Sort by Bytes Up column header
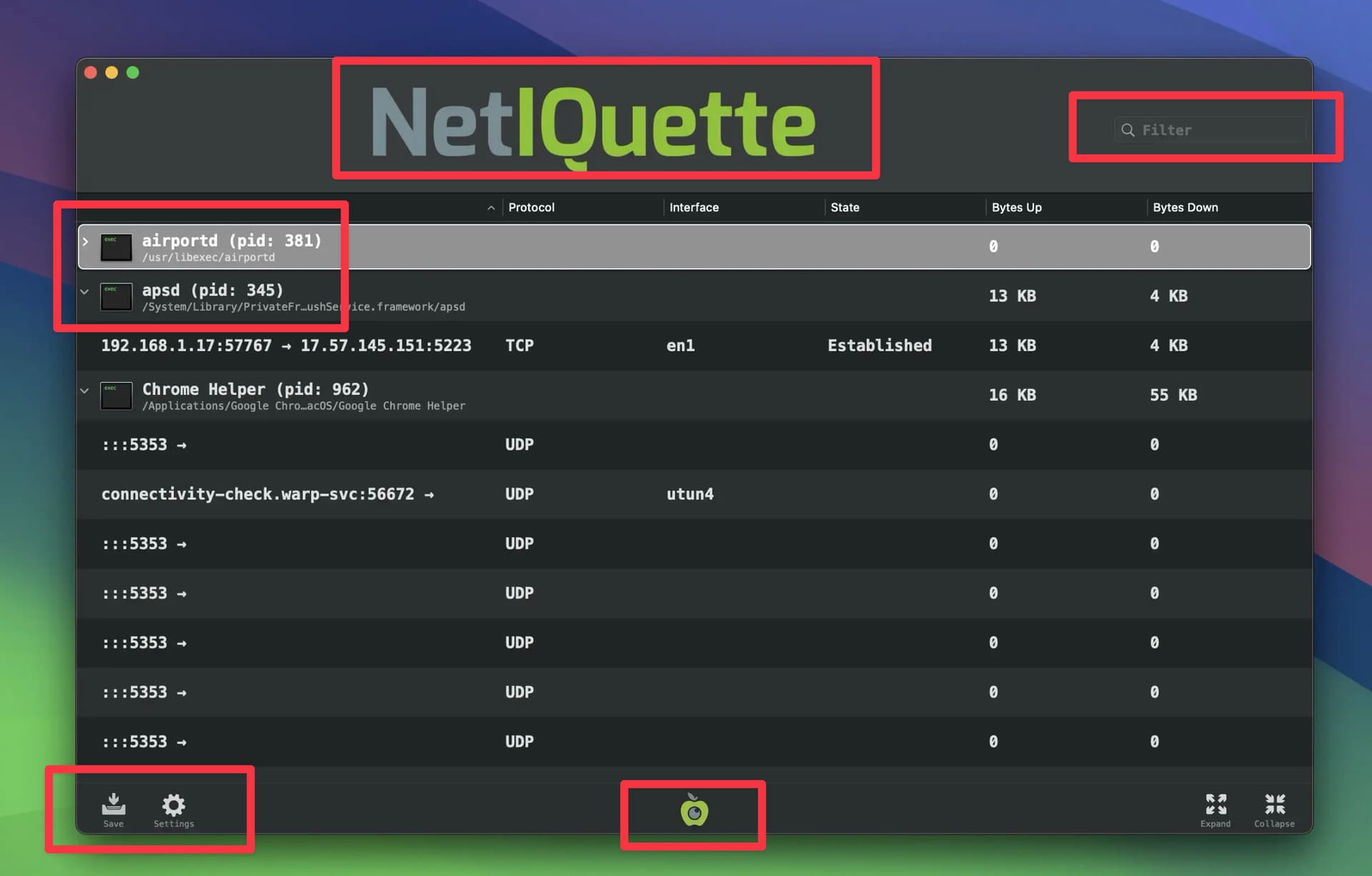This screenshot has width=1372, height=876. tap(1016, 207)
